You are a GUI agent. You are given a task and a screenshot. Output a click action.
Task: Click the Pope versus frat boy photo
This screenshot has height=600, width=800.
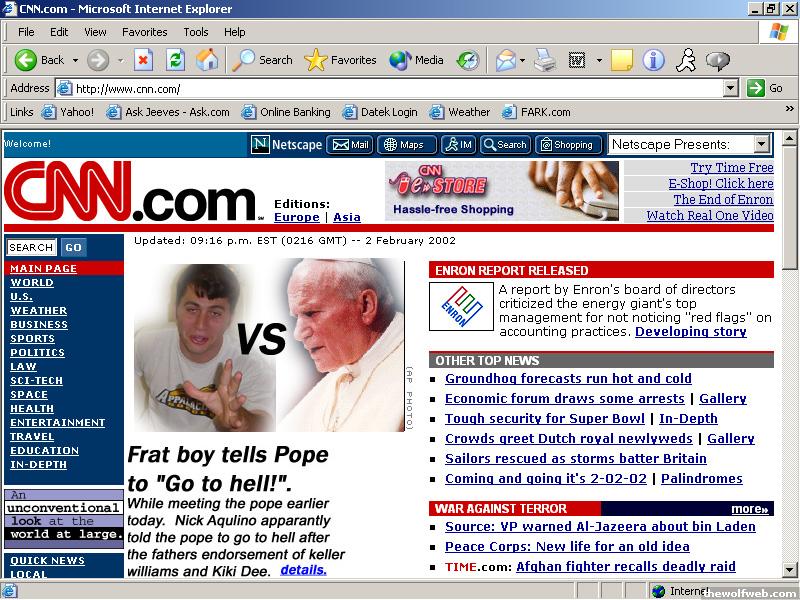[269, 345]
